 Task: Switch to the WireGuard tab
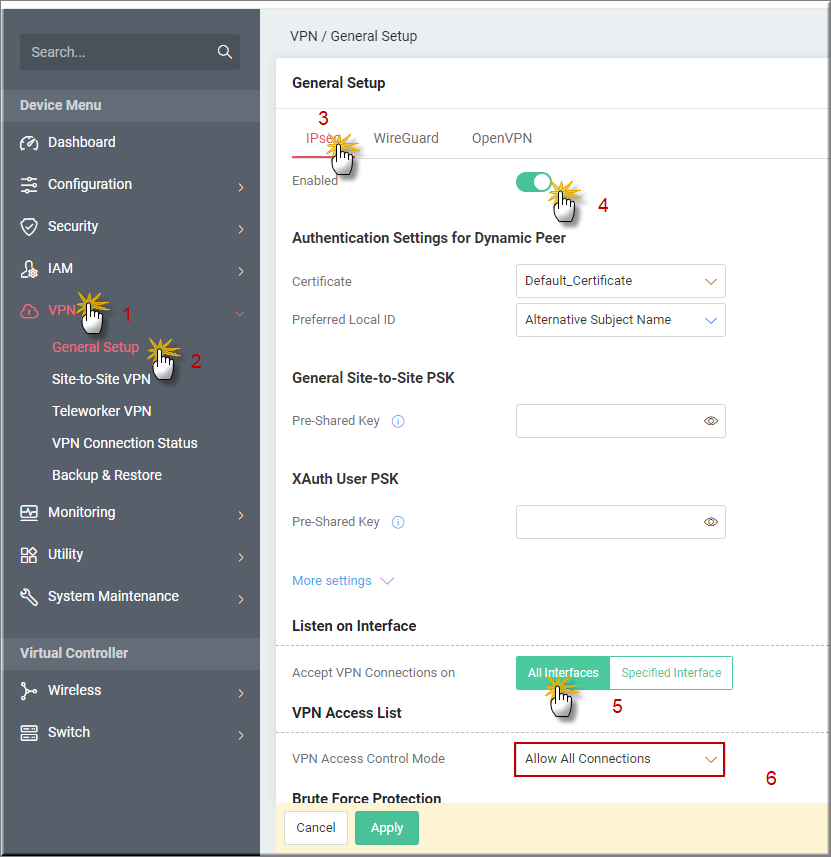click(406, 138)
